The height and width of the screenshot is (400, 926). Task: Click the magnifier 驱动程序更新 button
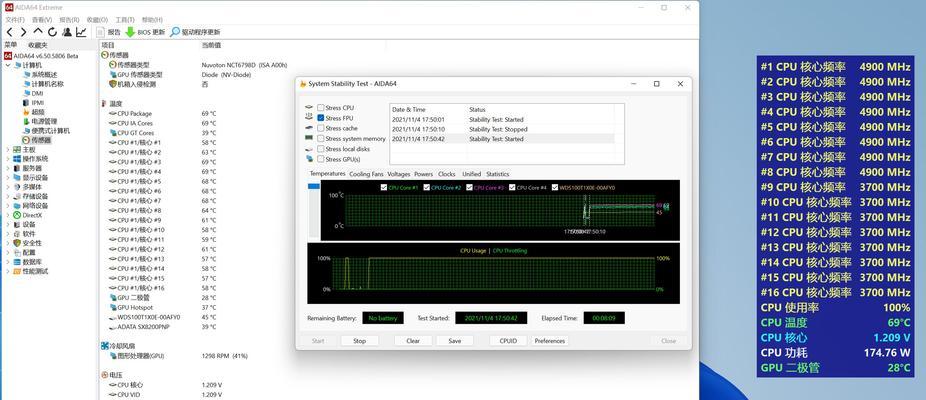tap(195, 32)
